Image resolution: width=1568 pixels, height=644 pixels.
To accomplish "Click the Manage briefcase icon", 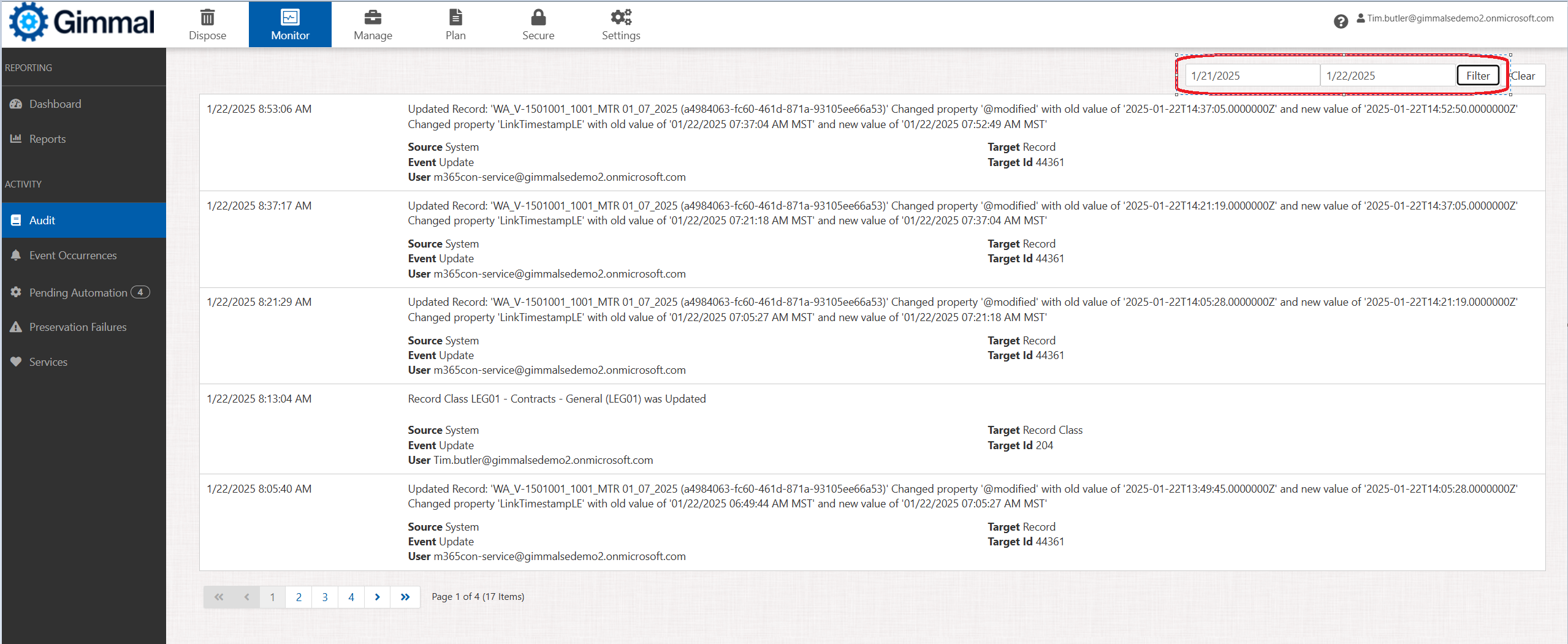I will coord(373,17).
